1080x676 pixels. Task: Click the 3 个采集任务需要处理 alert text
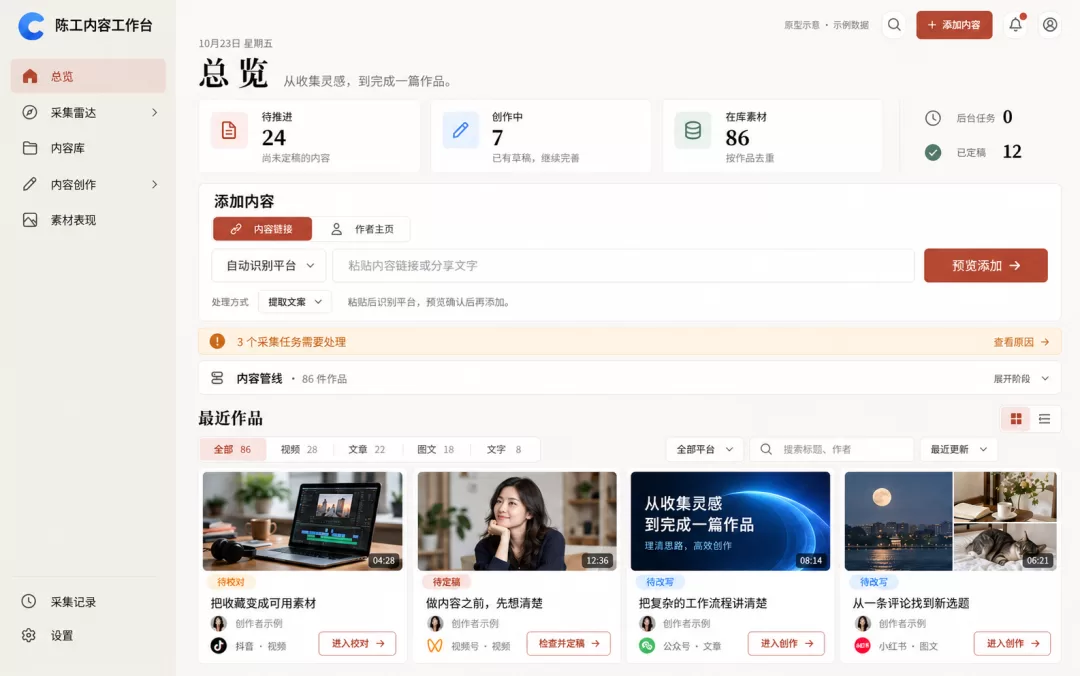[x=291, y=342]
